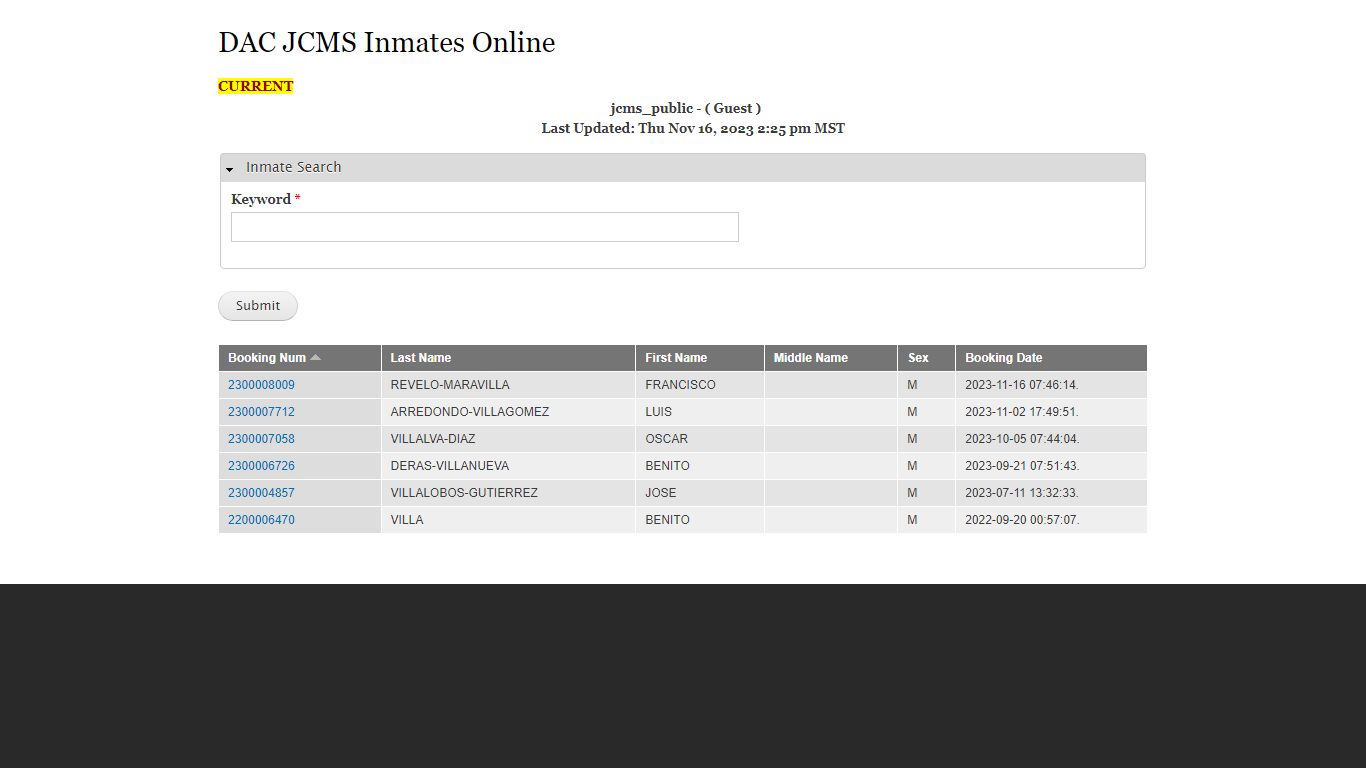Select the VILLA last name cell
Image resolution: width=1366 pixels, height=768 pixels.
click(508, 520)
